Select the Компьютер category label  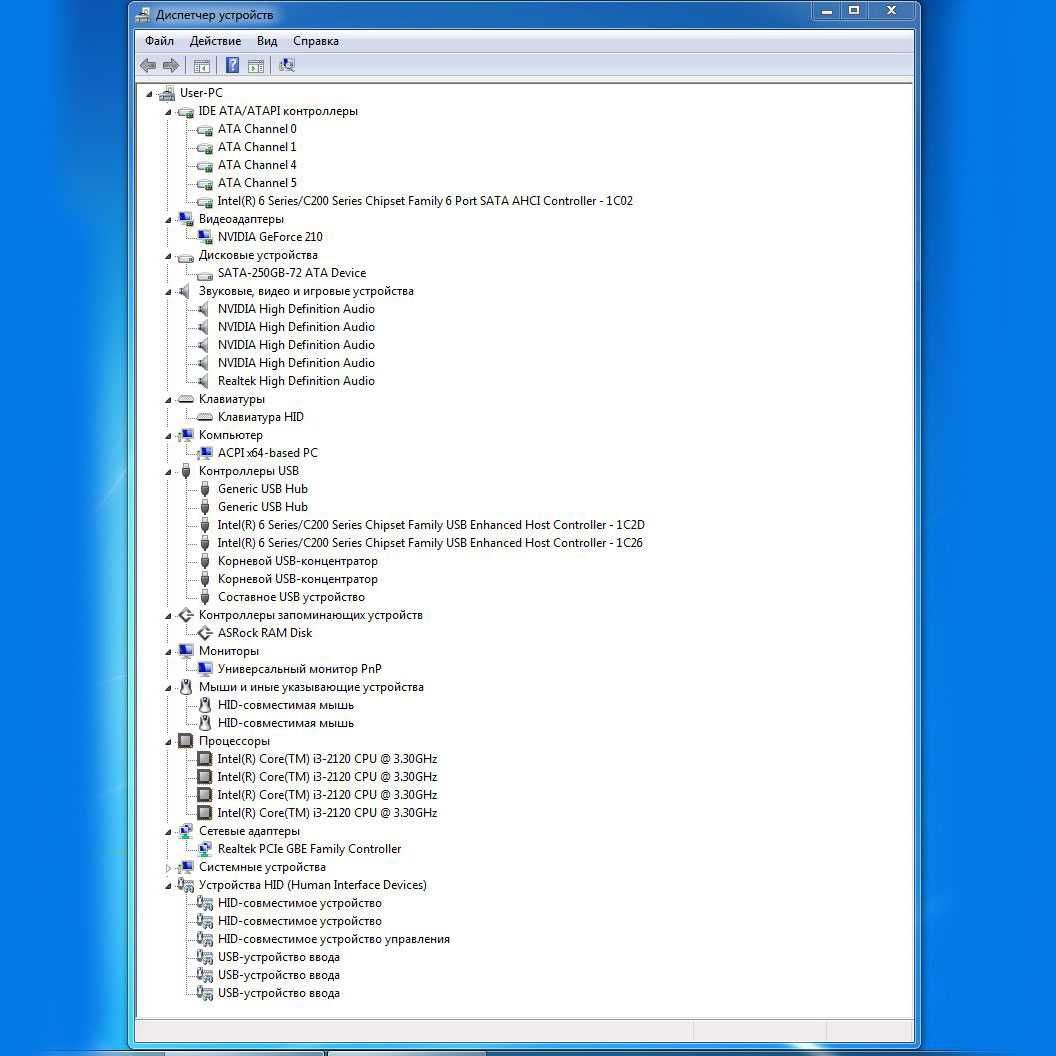(231, 435)
